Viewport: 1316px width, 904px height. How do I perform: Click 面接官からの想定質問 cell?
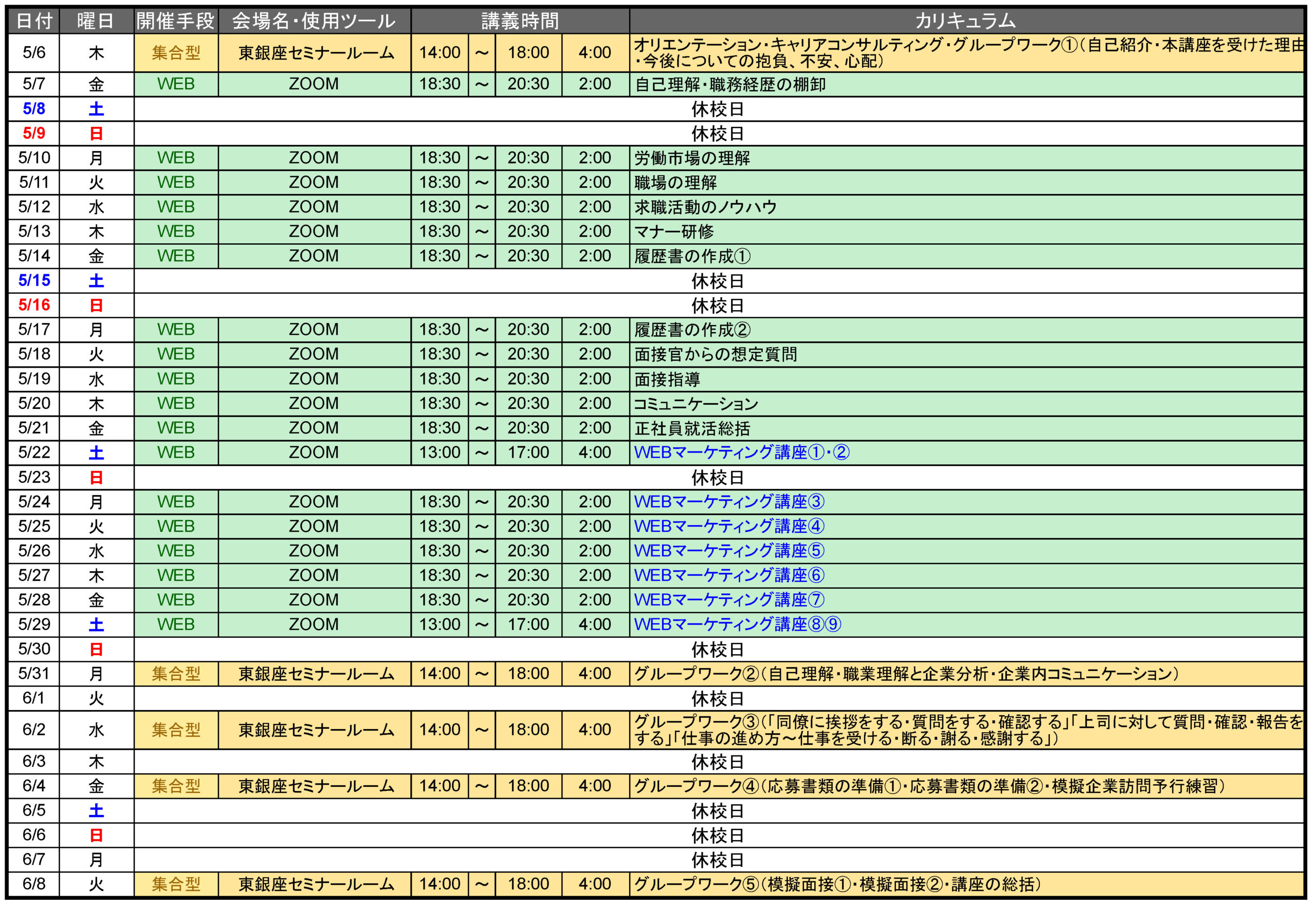tap(966, 354)
